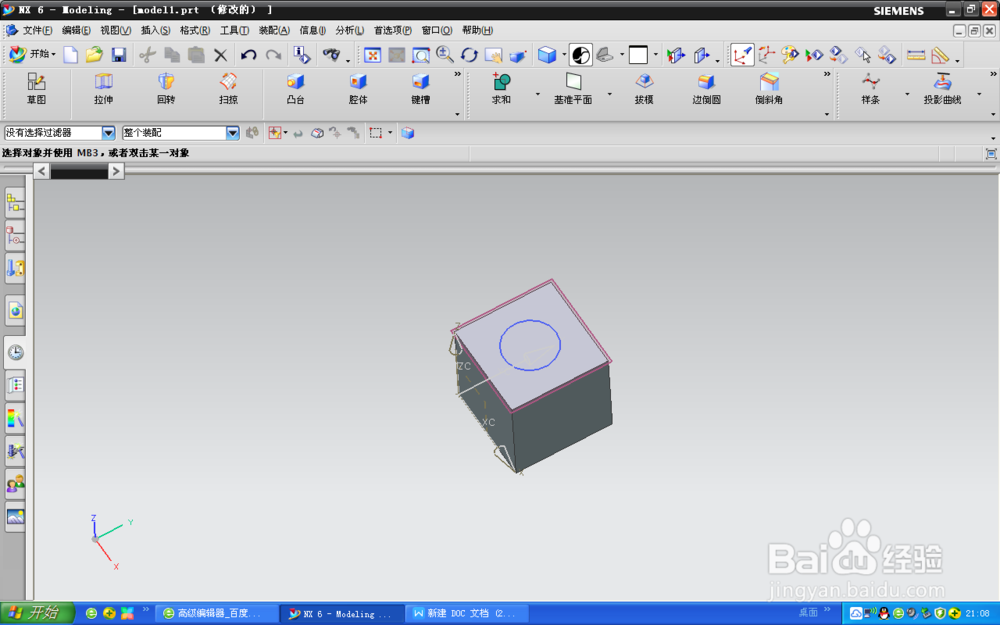
Task: Open the 首选项(P) menu
Action: pos(392,30)
